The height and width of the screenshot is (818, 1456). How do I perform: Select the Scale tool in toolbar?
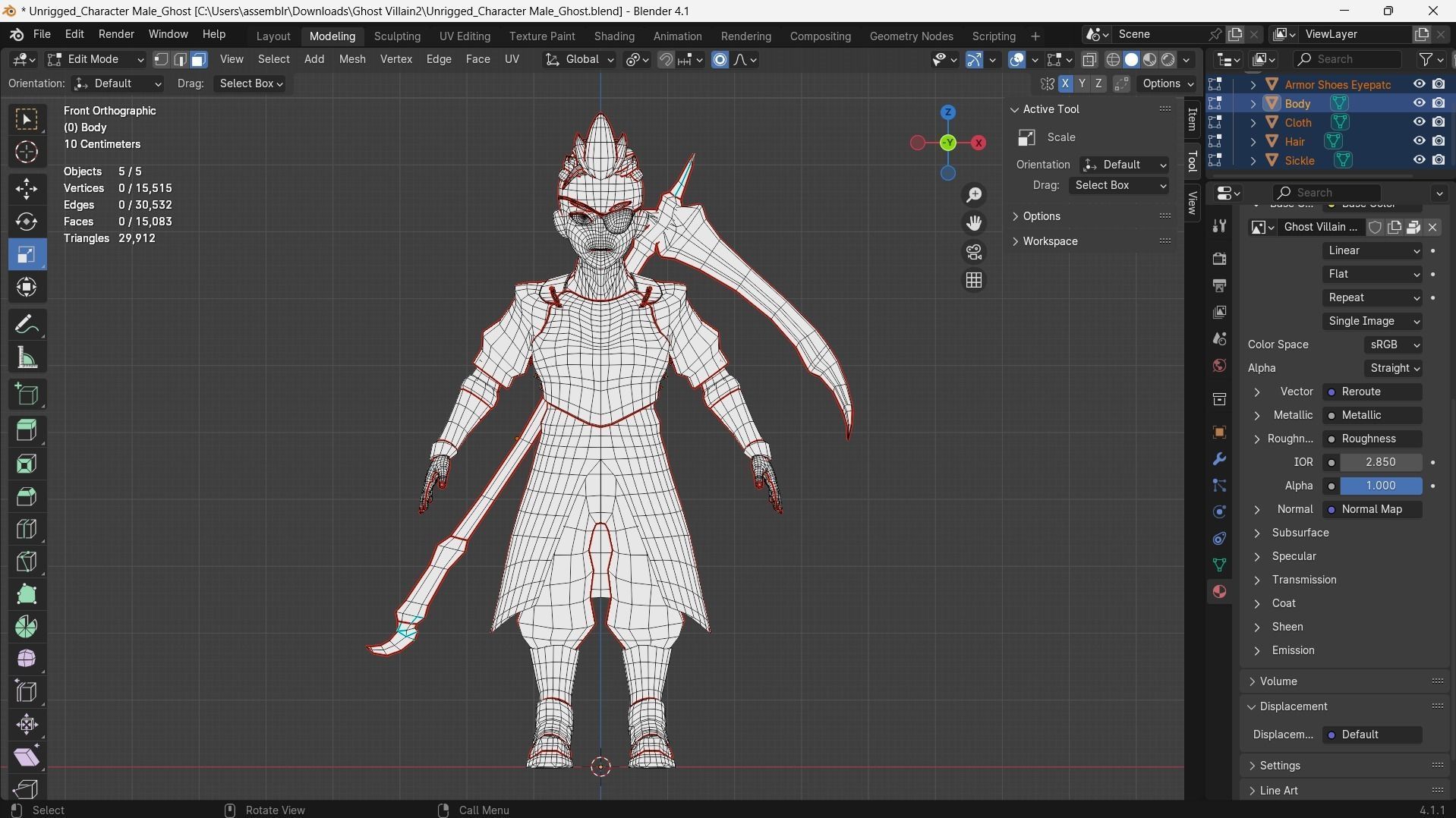27,254
